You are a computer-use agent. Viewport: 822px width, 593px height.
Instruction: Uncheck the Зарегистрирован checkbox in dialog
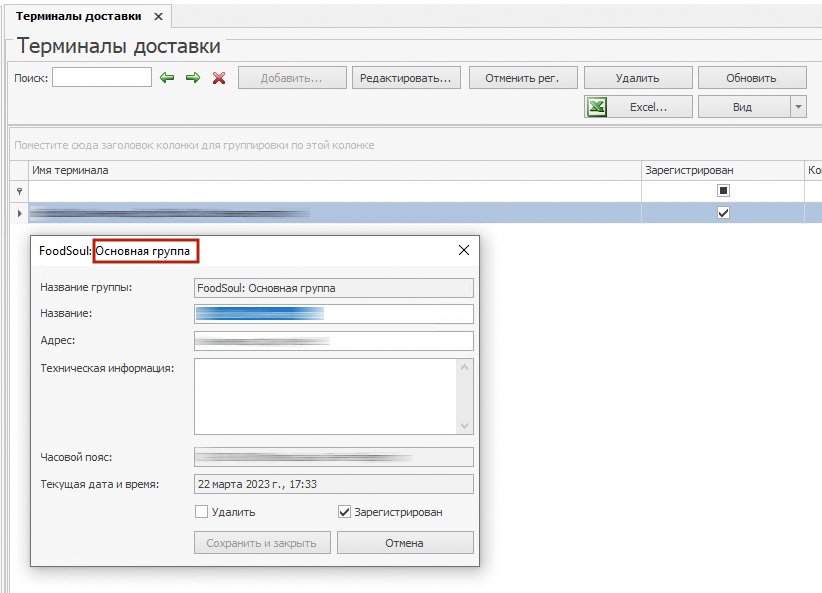345,512
